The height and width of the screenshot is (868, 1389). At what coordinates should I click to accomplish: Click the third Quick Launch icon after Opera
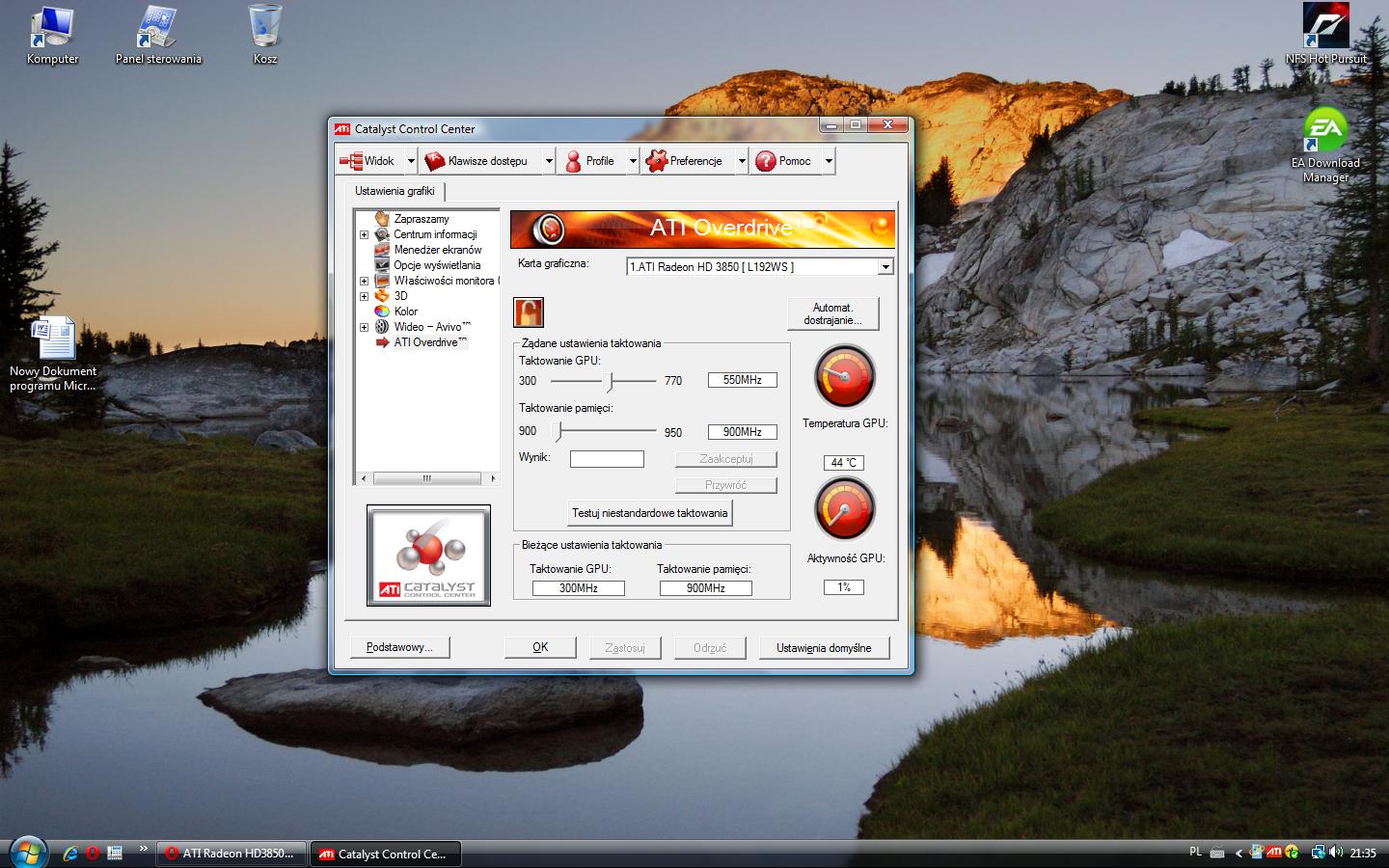115,853
